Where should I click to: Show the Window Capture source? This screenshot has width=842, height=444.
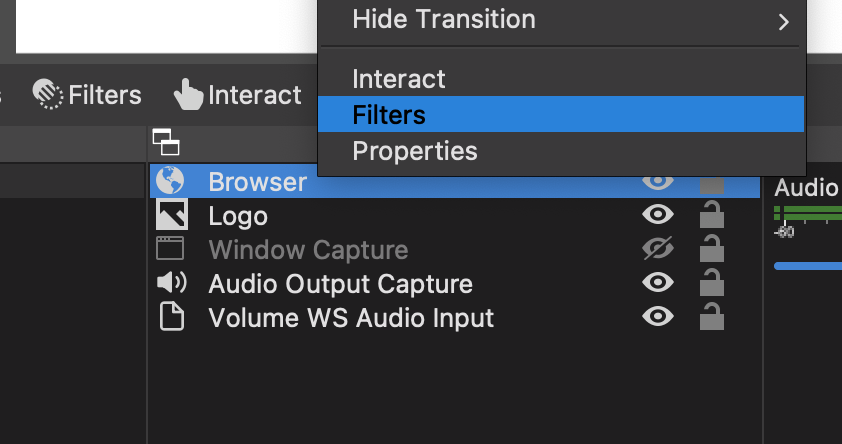658,249
